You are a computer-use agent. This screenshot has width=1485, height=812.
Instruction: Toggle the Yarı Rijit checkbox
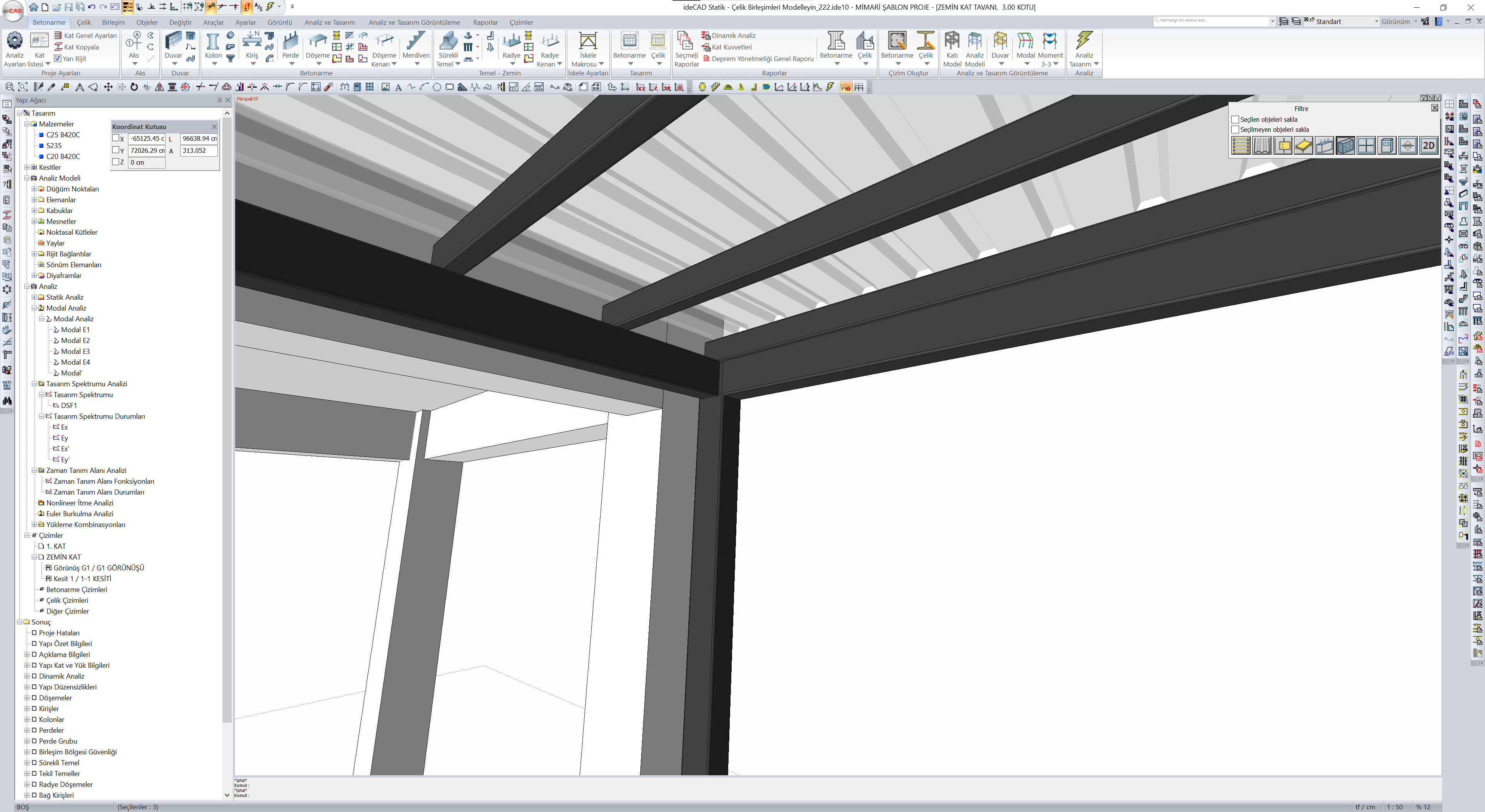coord(58,59)
